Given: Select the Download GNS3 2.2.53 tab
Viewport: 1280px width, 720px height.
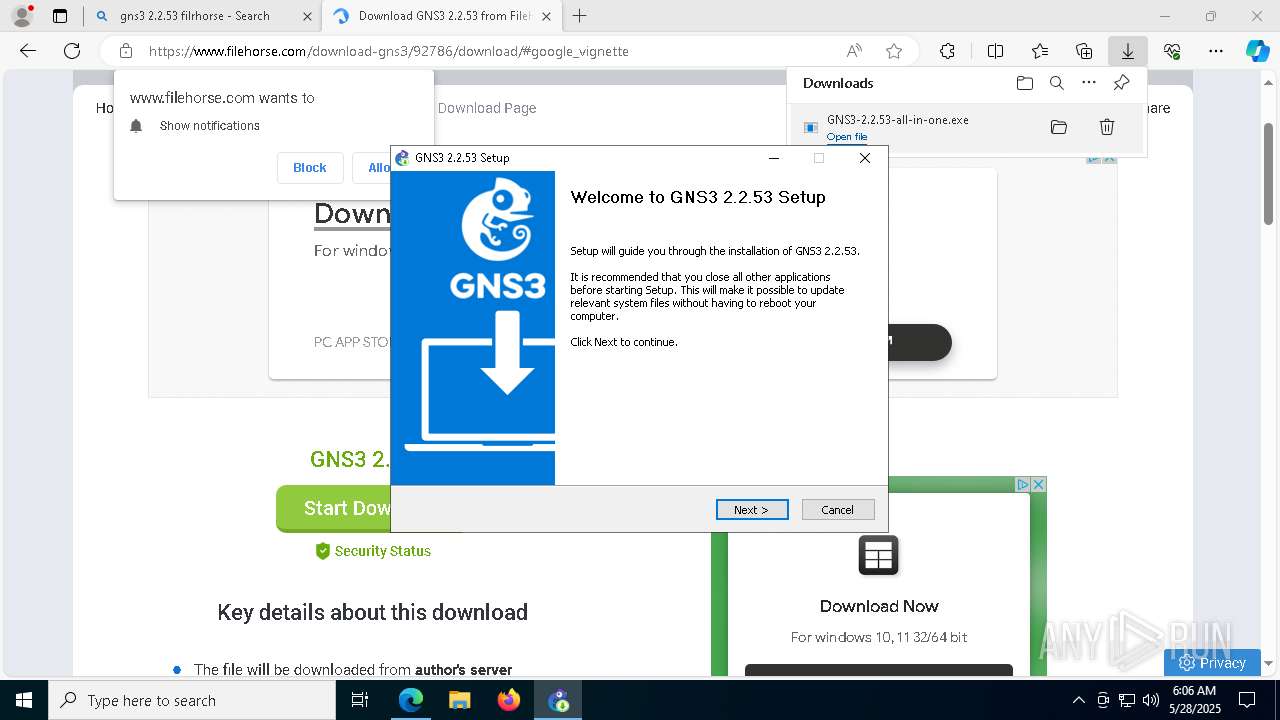Looking at the screenshot, I should pyautogui.click(x=444, y=16).
